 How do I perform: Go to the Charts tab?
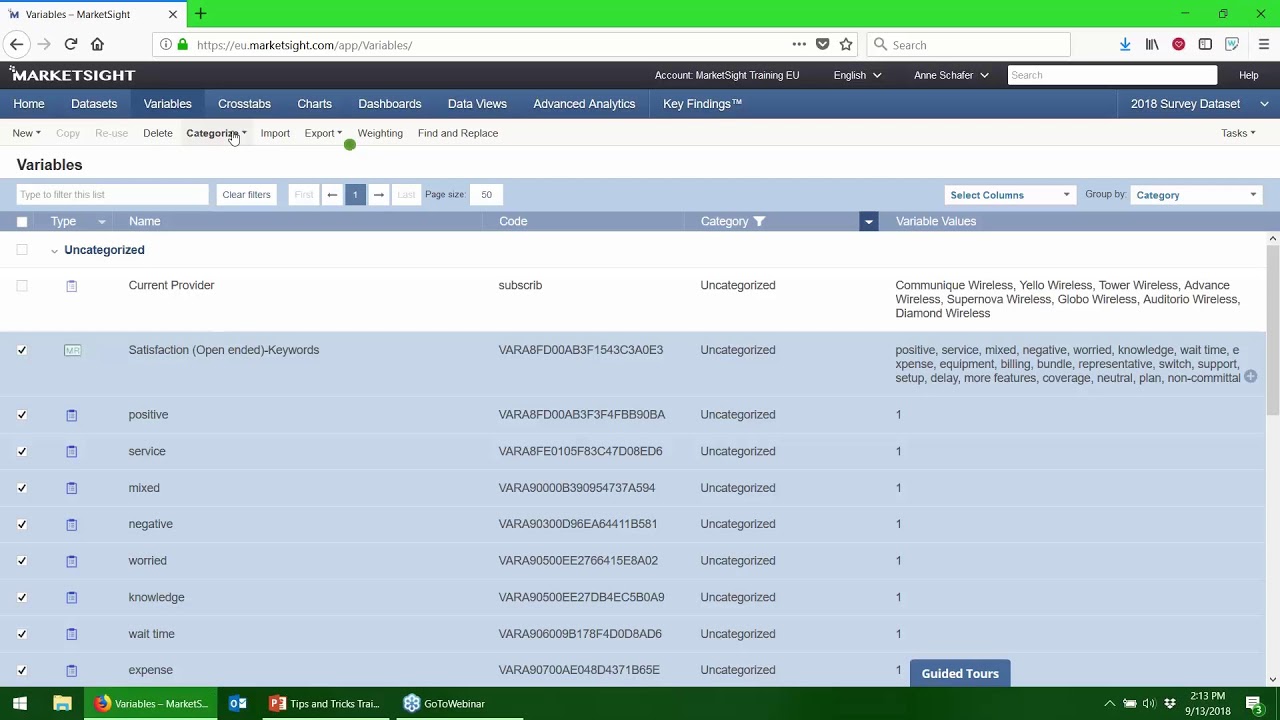click(x=314, y=104)
